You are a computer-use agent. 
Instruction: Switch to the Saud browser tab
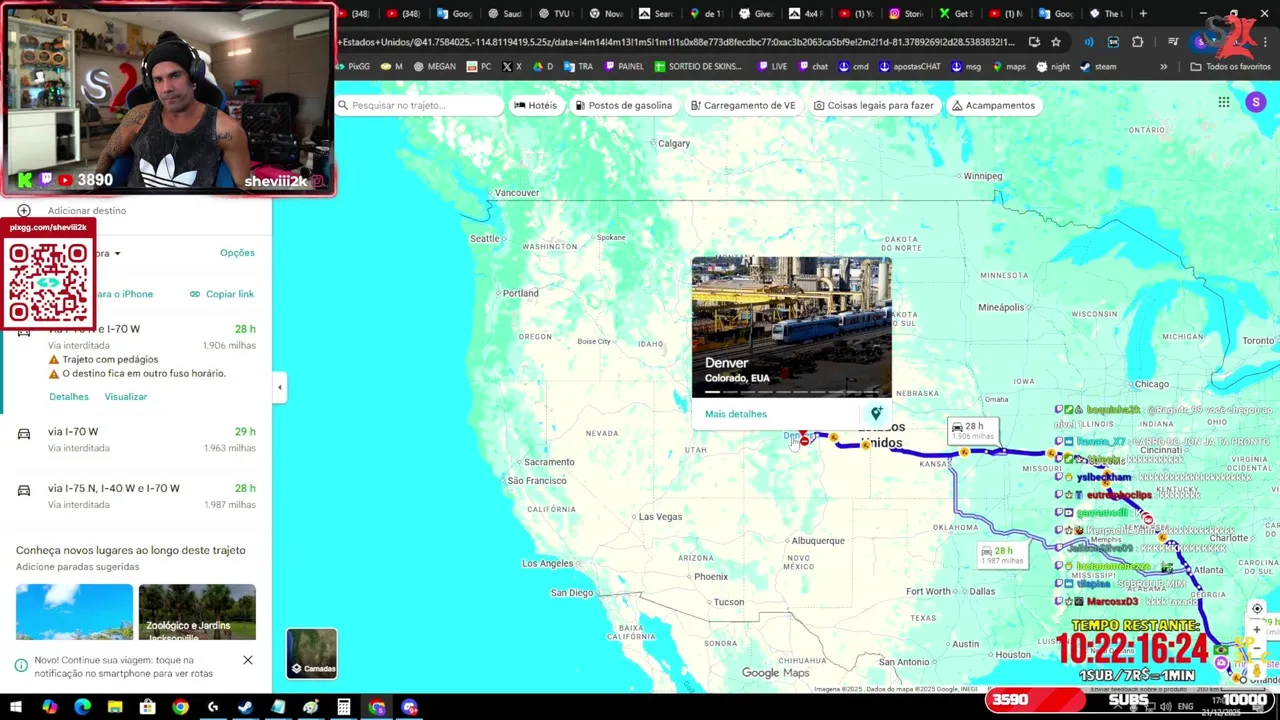[x=505, y=14]
